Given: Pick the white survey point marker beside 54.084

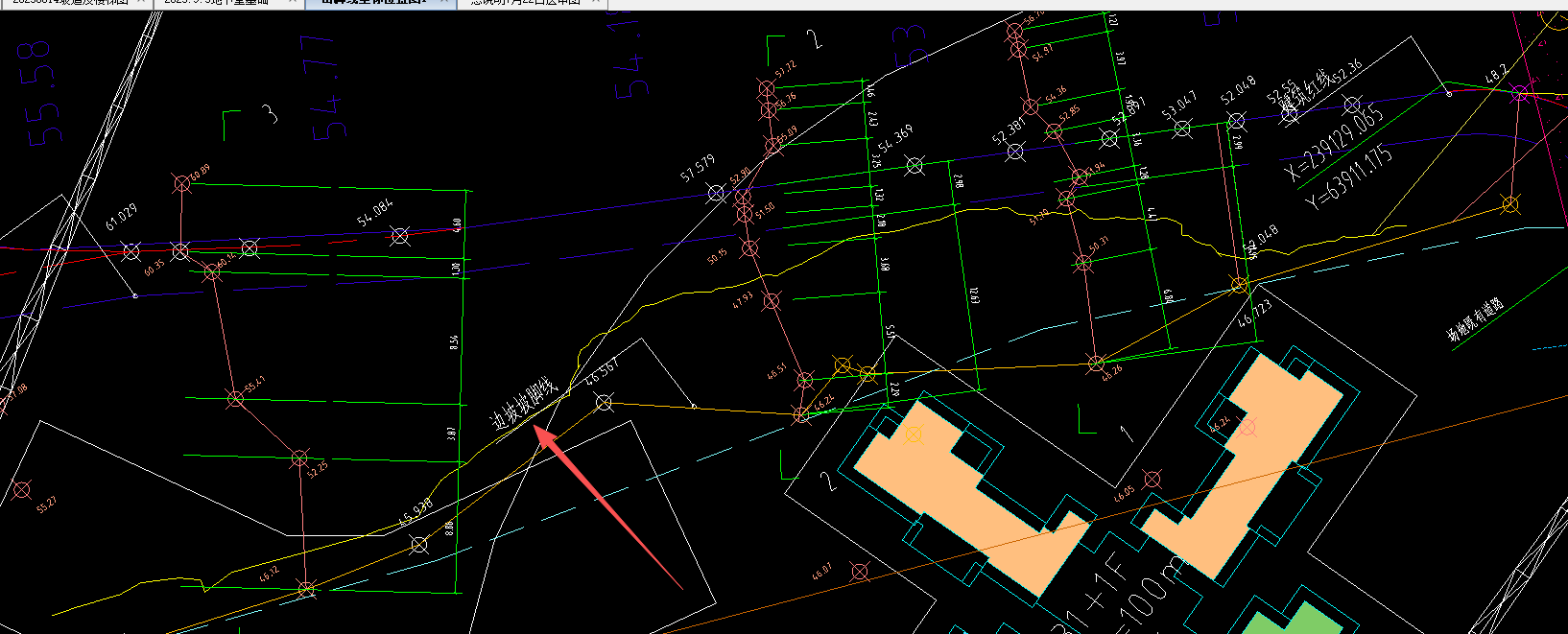Looking at the screenshot, I should click(x=400, y=235).
